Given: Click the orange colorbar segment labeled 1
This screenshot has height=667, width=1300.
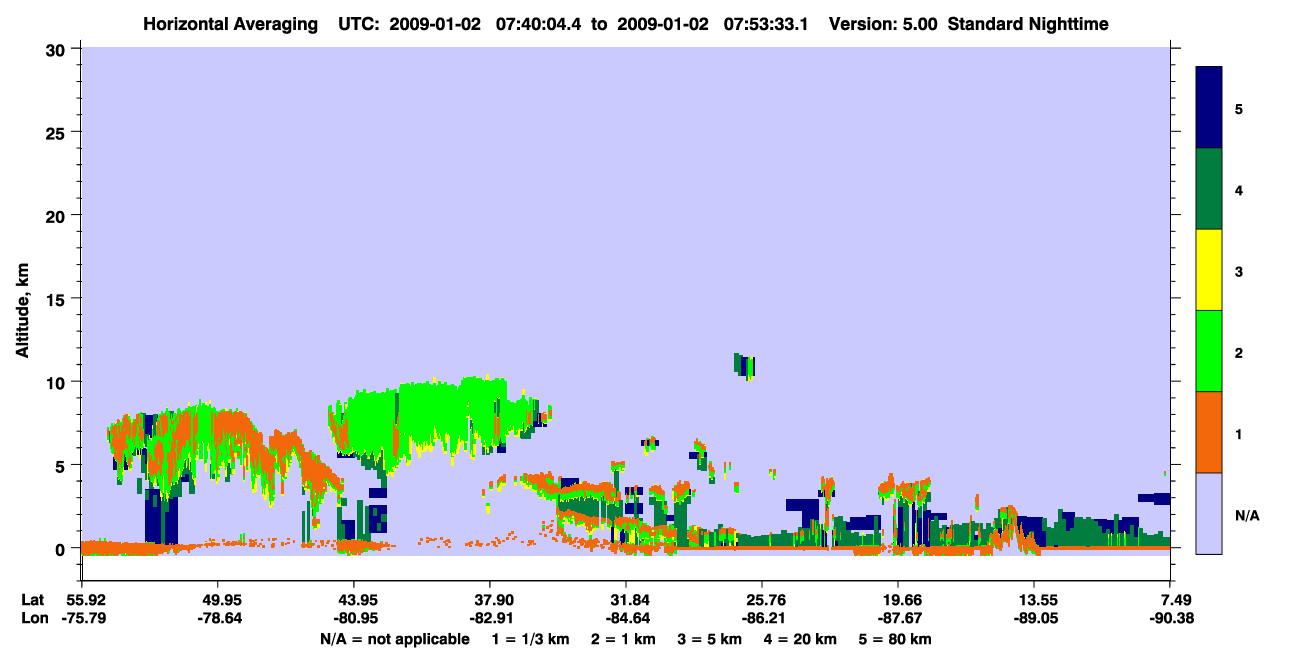Looking at the screenshot, I should [1209, 432].
